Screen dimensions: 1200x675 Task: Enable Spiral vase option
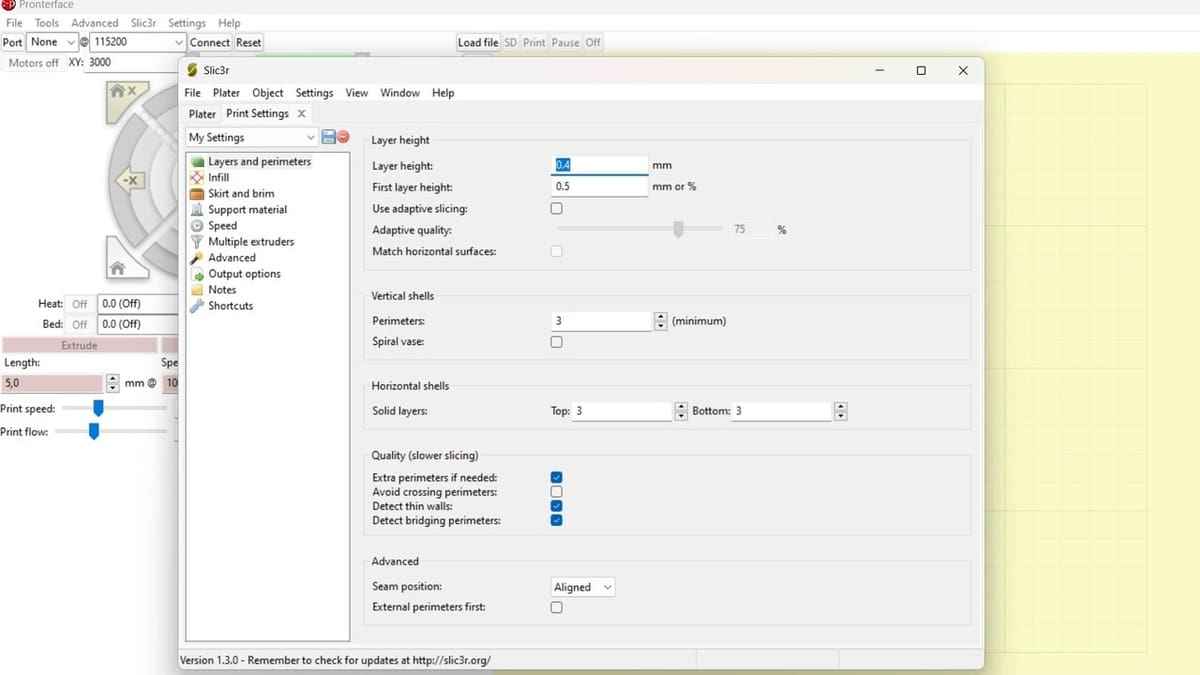[557, 342]
